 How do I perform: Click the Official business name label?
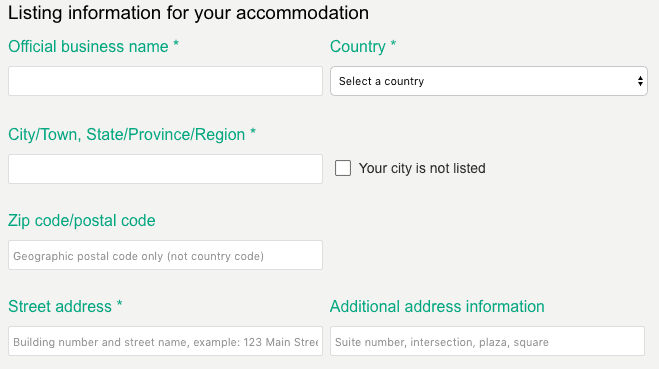point(88,47)
